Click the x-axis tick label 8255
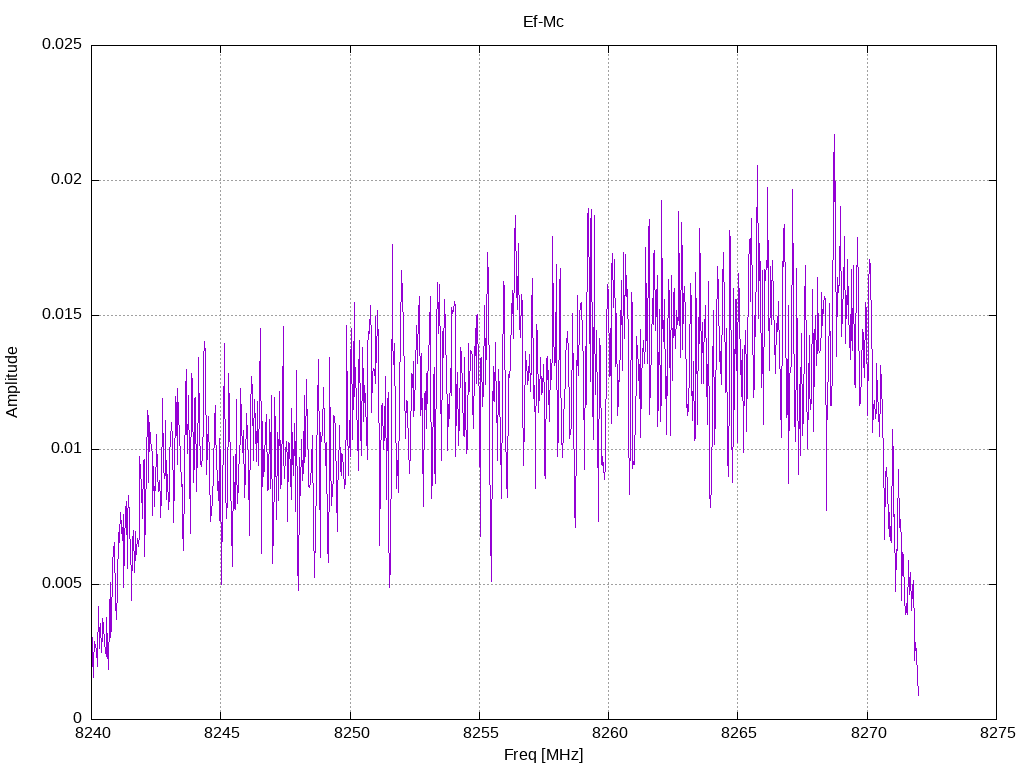 pos(480,733)
